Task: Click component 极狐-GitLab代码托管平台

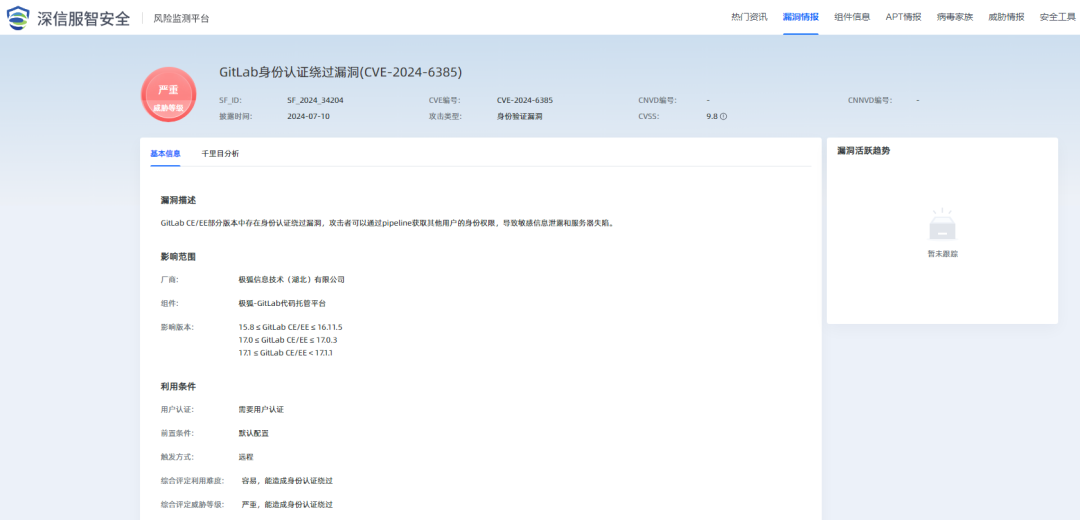Action: [x=282, y=303]
